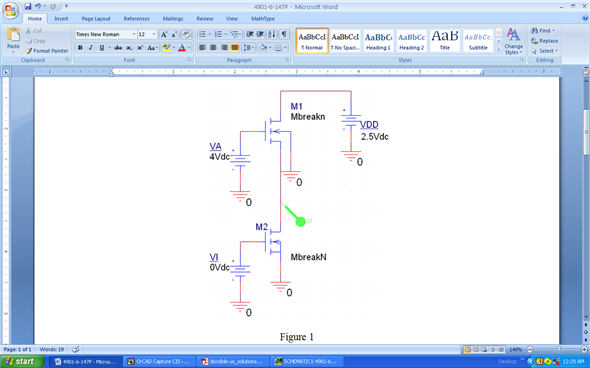Open the font name dropdown

106,34
